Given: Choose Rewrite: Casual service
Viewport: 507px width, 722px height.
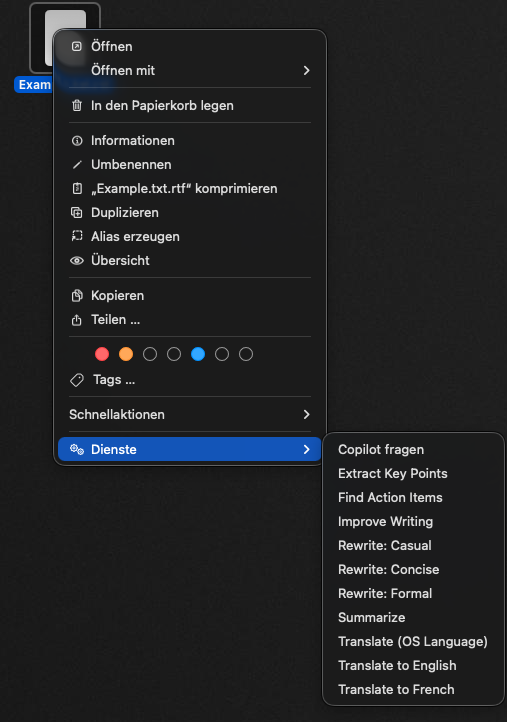Looking at the screenshot, I should tap(413, 545).
